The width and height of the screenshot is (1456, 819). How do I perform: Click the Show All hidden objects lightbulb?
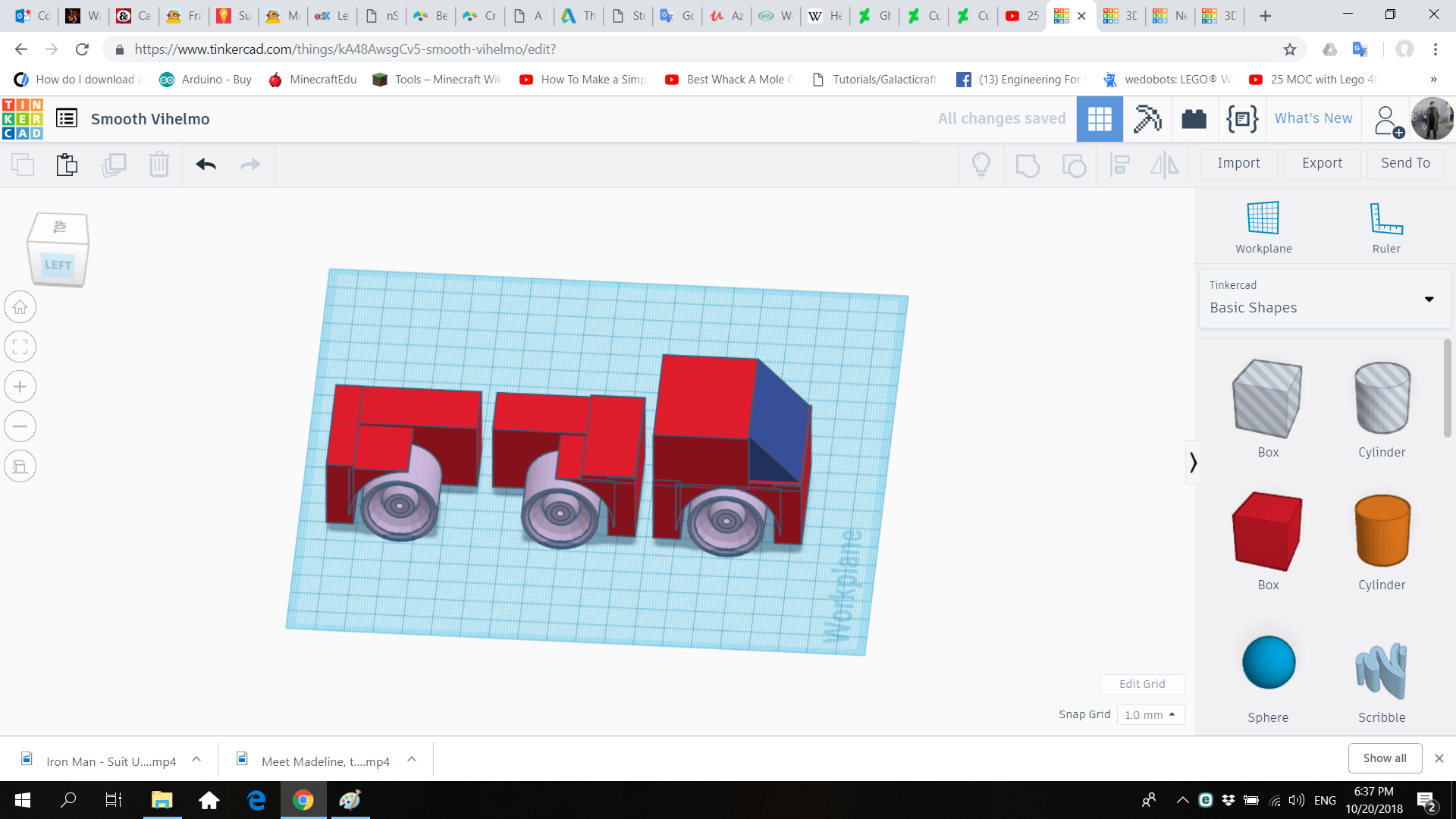coord(981,165)
